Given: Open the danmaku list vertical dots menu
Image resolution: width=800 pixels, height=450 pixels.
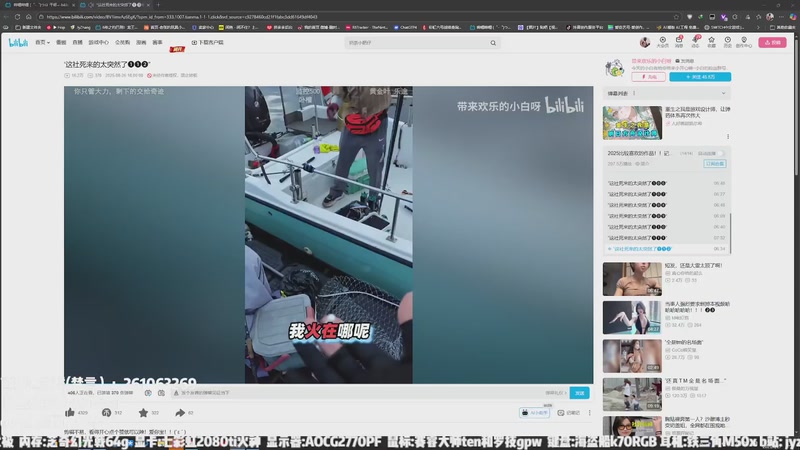Looking at the screenshot, I should coord(634,93).
